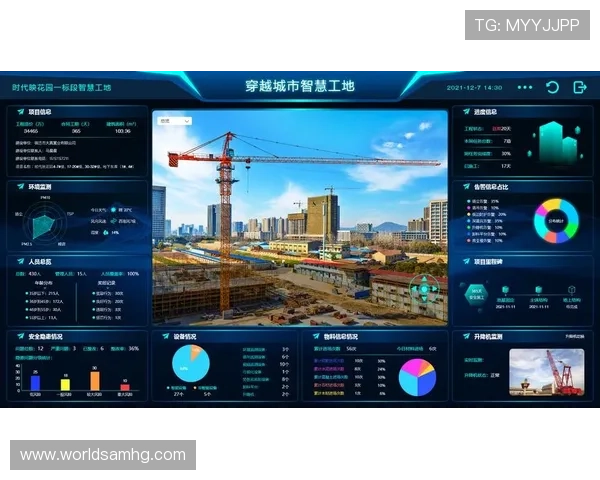Click the paper plane icon beside 环境监测

pos(20,186)
